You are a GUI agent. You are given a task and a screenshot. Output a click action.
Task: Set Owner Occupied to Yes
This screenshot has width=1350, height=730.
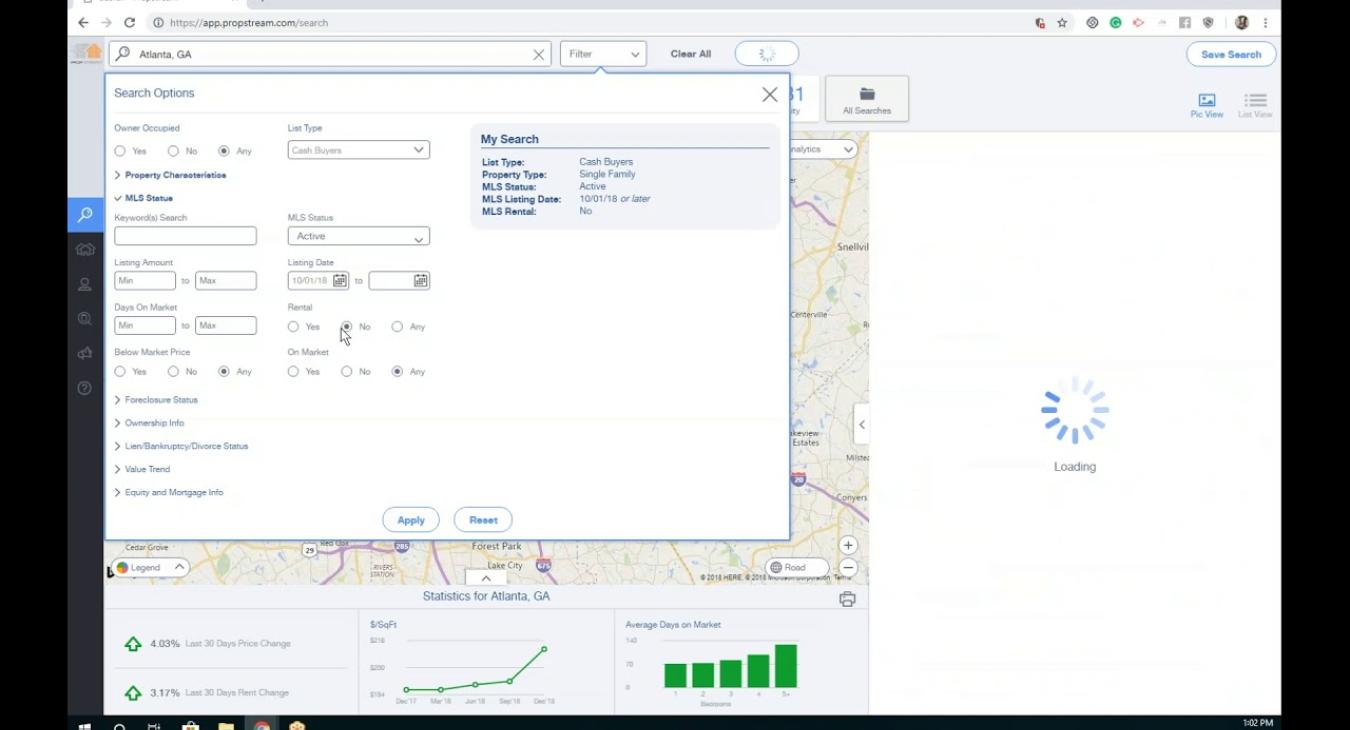120,151
